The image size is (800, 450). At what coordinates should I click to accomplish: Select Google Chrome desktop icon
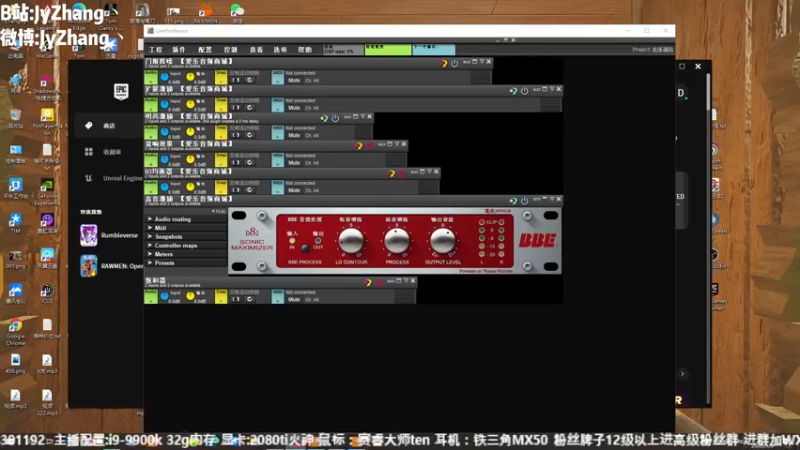coord(15,332)
